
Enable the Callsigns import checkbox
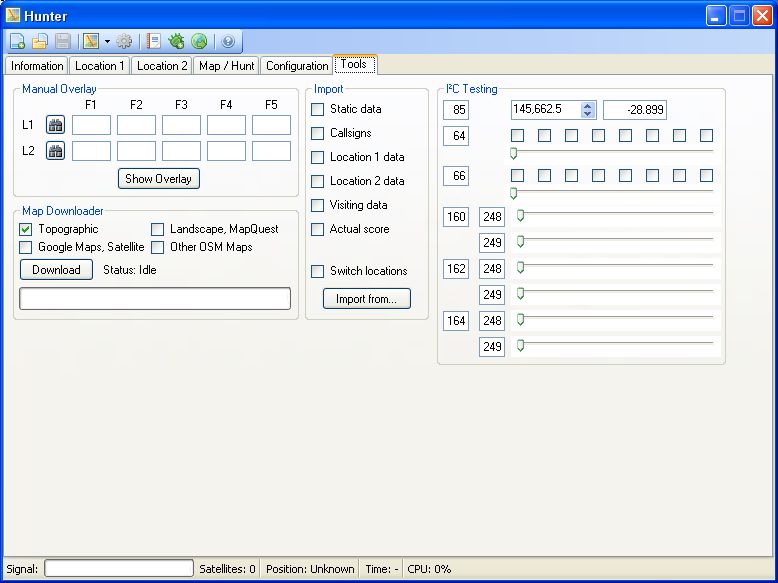pyautogui.click(x=318, y=133)
